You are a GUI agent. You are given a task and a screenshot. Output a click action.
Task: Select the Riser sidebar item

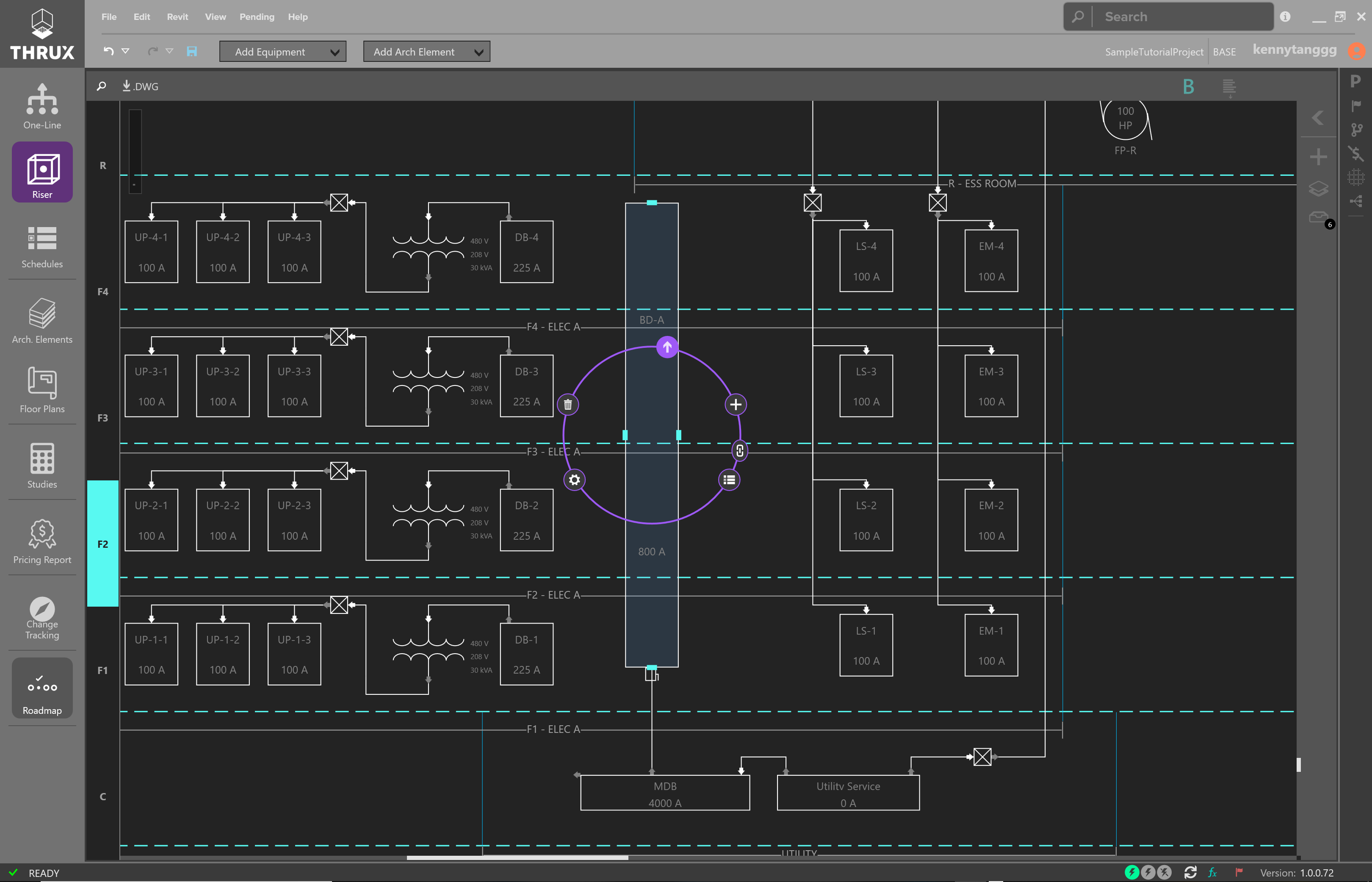tap(42, 172)
